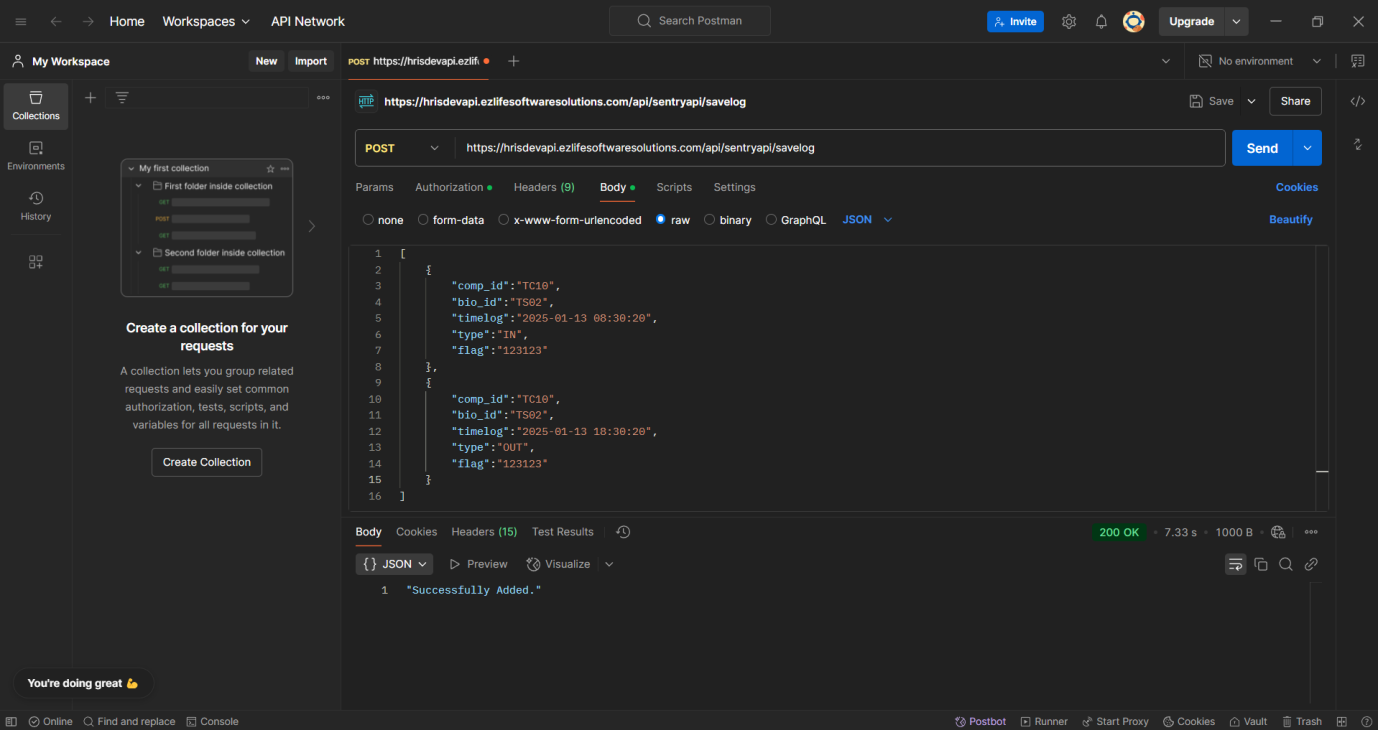Create new collection with plus icon
The height and width of the screenshot is (730, 1378).
(90, 97)
